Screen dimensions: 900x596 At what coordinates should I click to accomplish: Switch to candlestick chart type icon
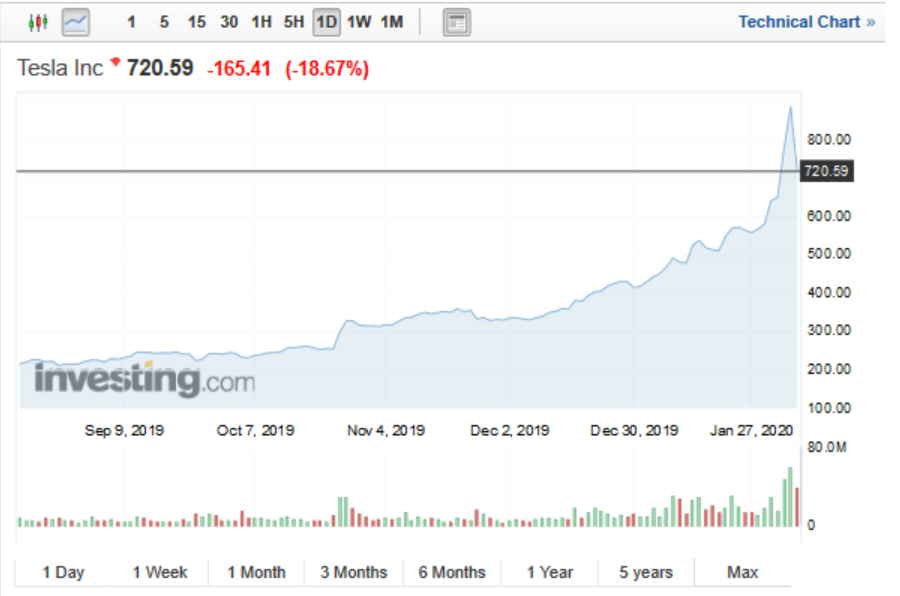tap(38, 22)
